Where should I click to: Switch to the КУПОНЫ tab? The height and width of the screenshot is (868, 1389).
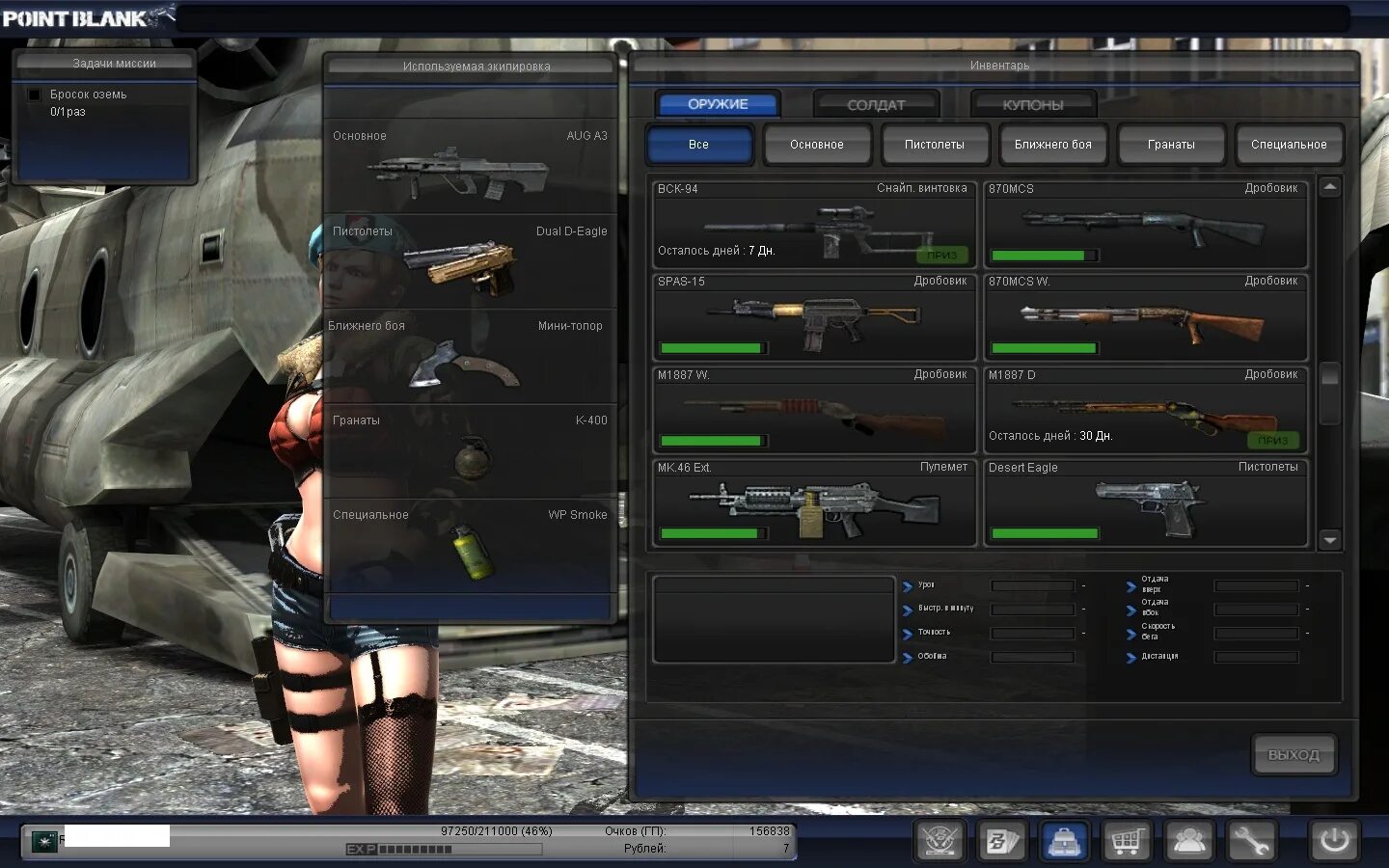tap(1033, 104)
